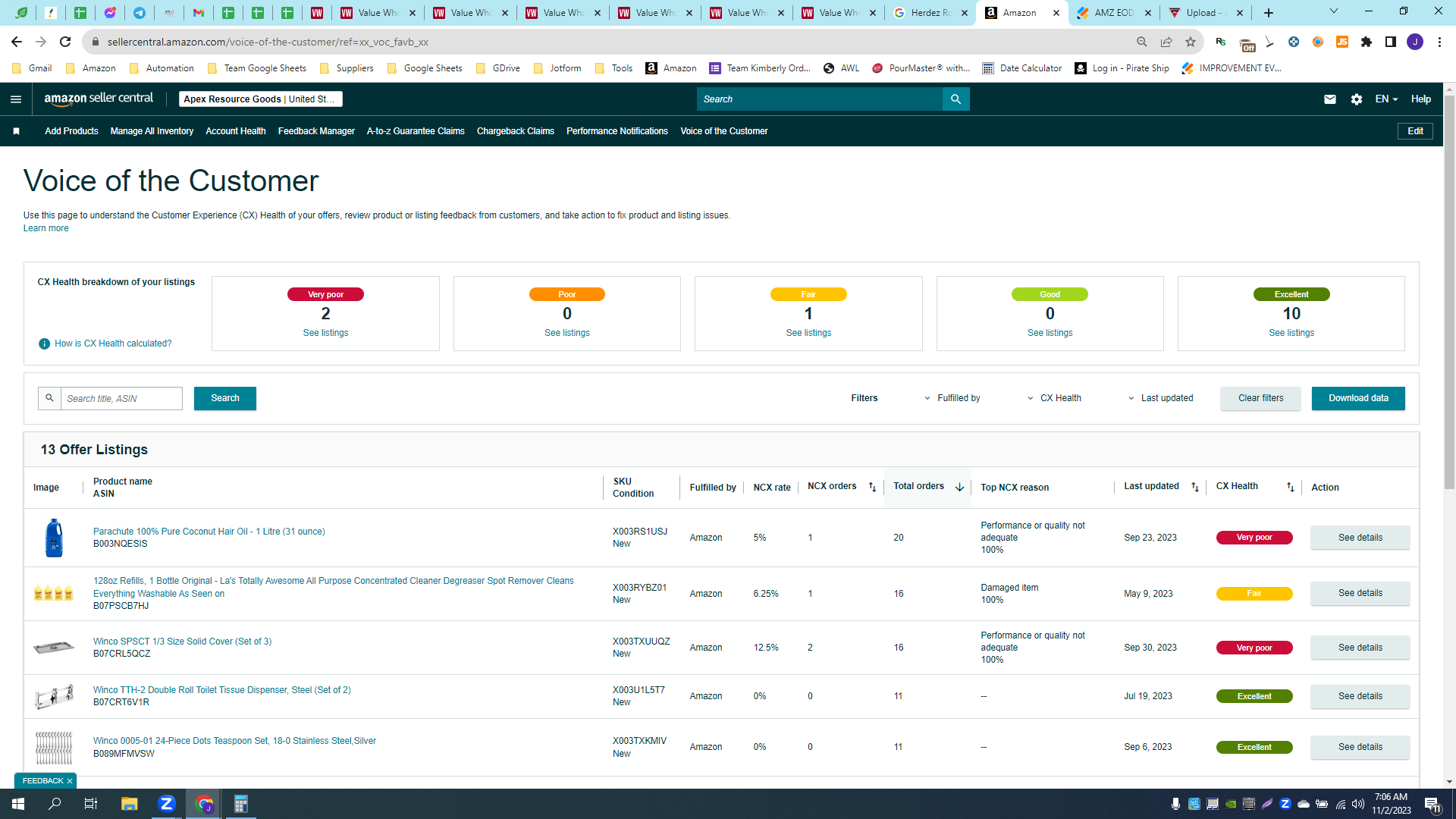Open the Windows Start menu
Screen dimensions: 1456x819
click(18, 804)
